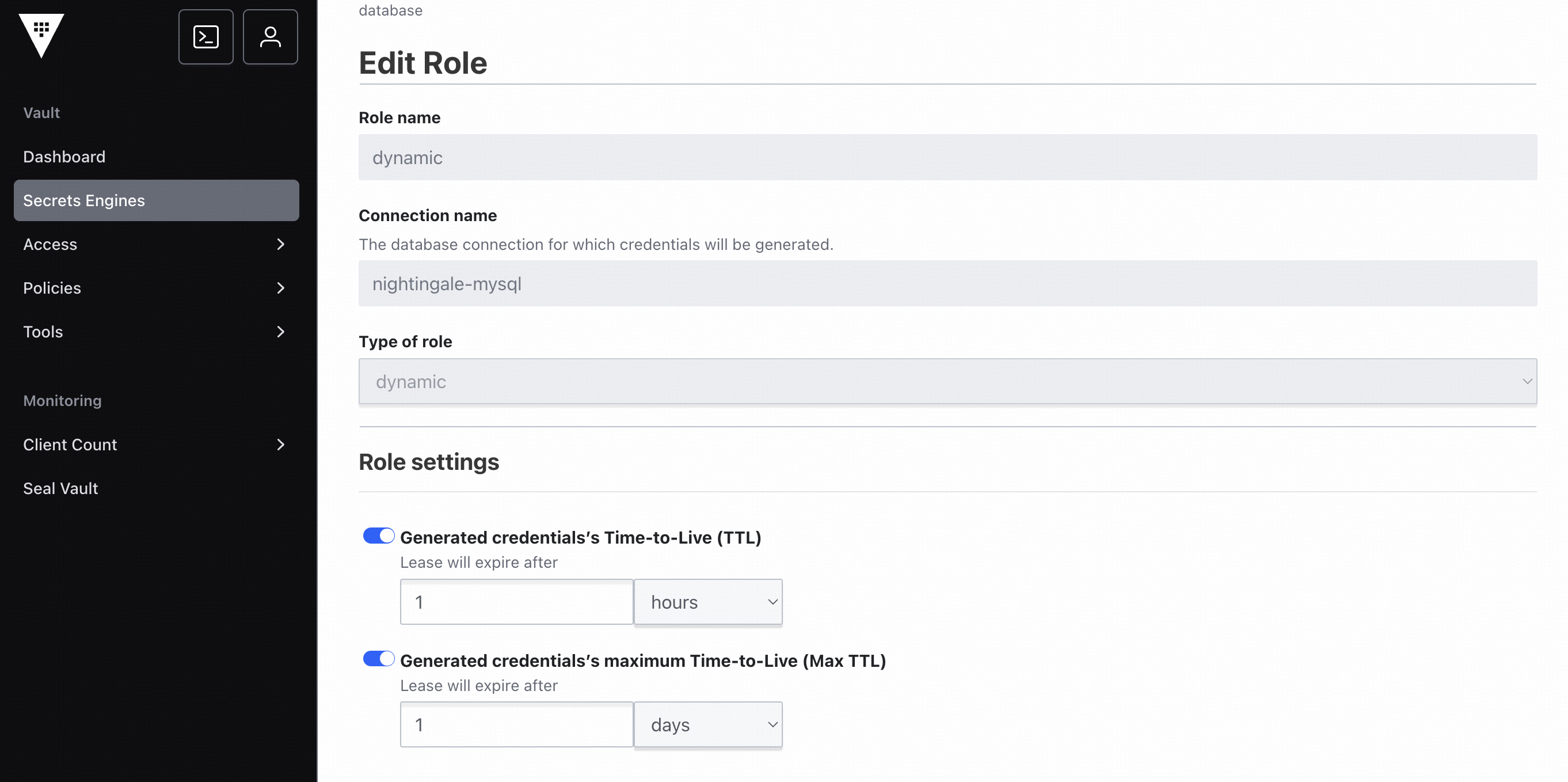
Task: Click the Client Count chevron arrow
Action: point(280,445)
